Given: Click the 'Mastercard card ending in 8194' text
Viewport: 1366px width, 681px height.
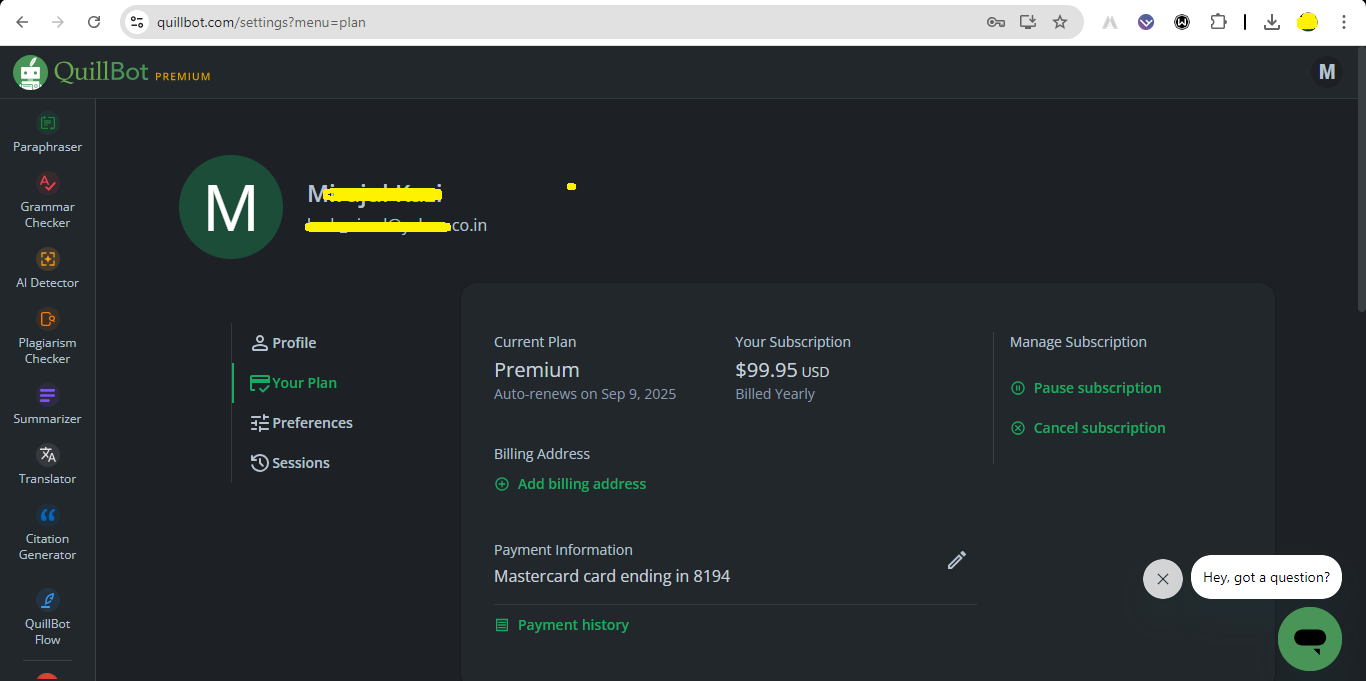Looking at the screenshot, I should (612, 577).
